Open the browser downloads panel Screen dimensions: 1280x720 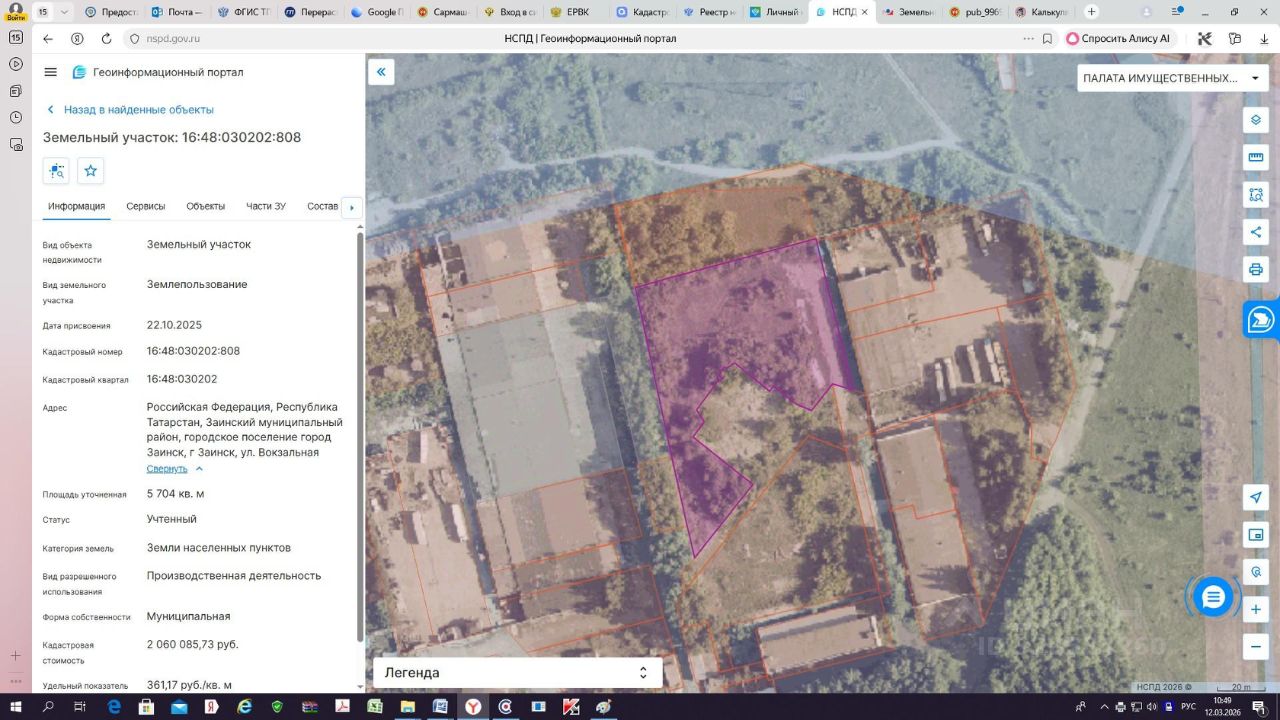[1264, 38]
